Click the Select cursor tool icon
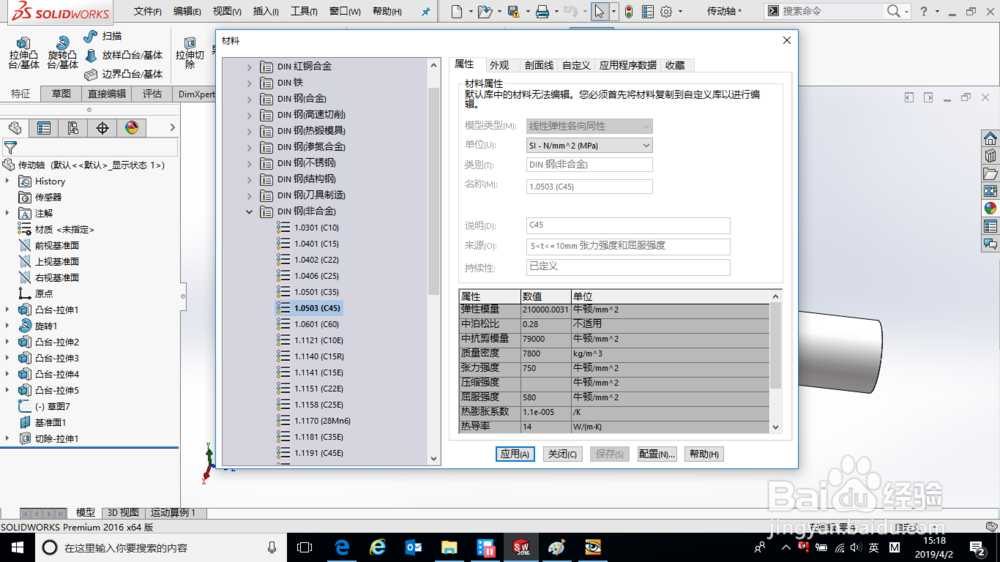Image resolution: width=1000 pixels, height=562 pixels. point(599,11)
